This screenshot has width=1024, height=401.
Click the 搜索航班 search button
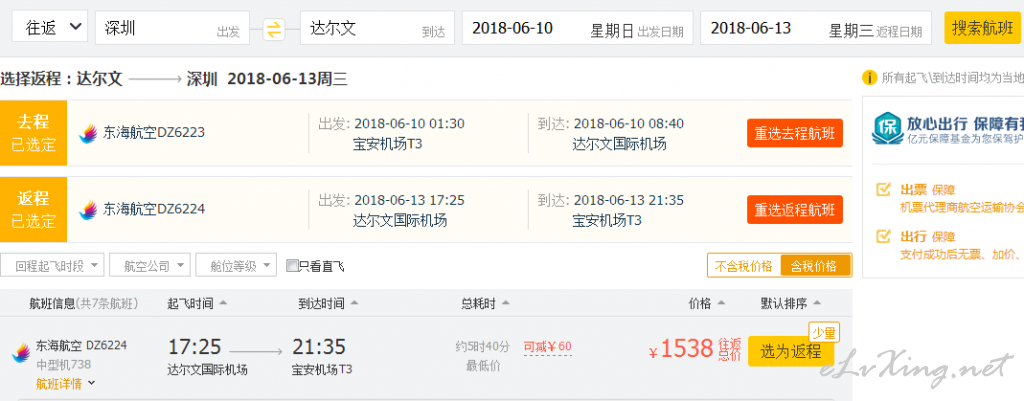[x=983, y=28]
